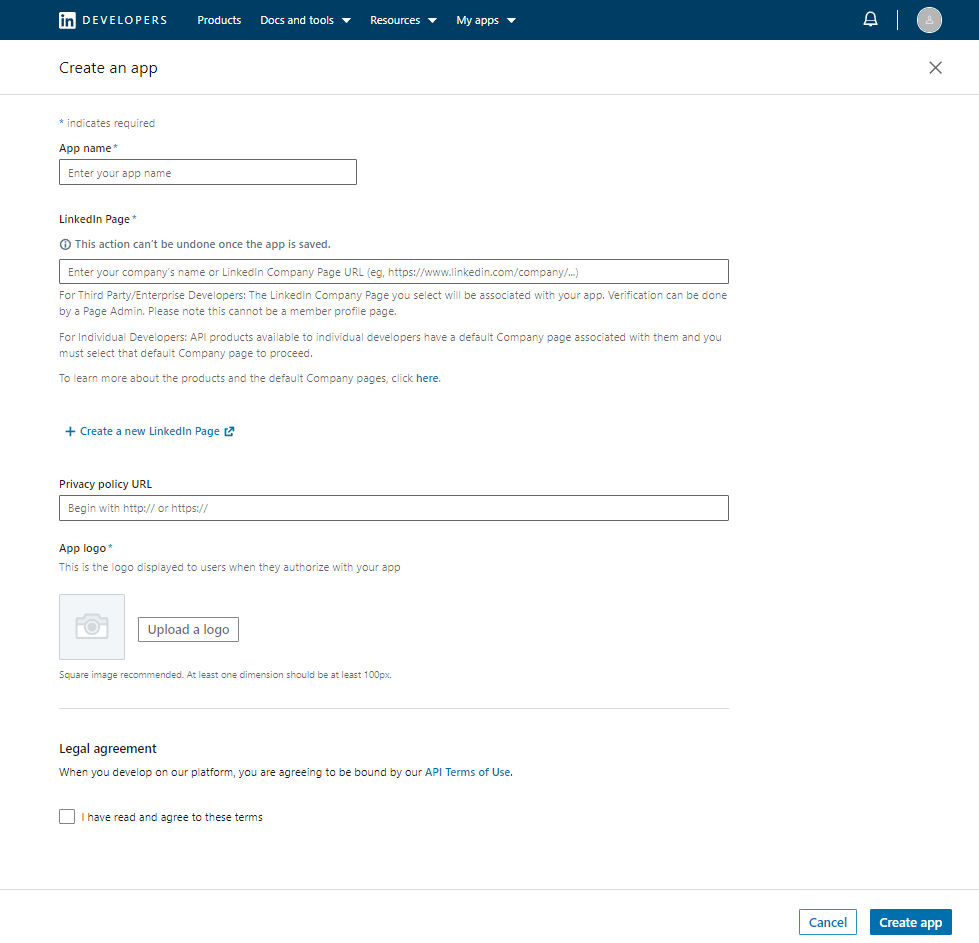Open the API Terms of Use link
Image resolution: width=979 pixels, height=943 pixels.
467,772
